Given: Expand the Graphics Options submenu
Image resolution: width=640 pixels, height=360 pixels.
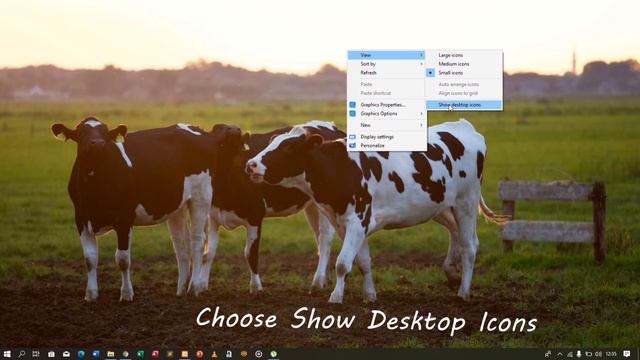Looking at the screenshot, I should point(386,113).
